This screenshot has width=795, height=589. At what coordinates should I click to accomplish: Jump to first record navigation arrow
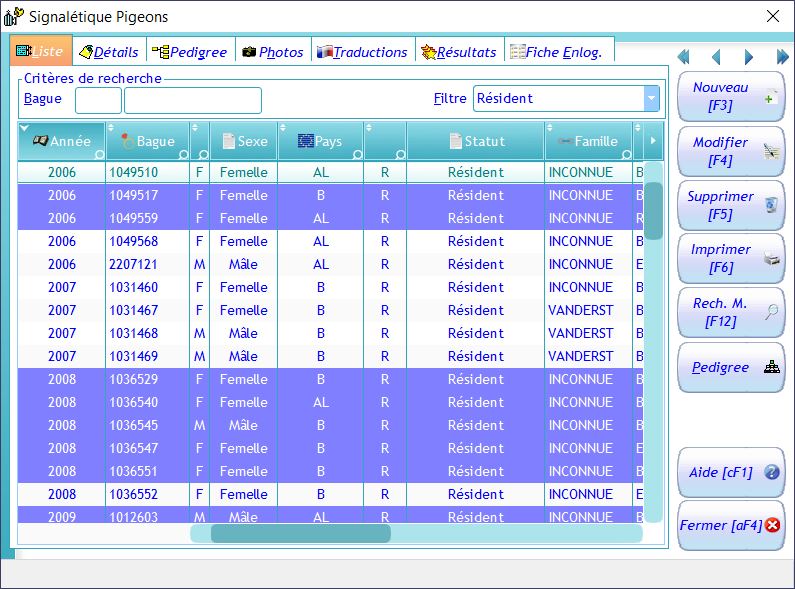click(683, 57)
